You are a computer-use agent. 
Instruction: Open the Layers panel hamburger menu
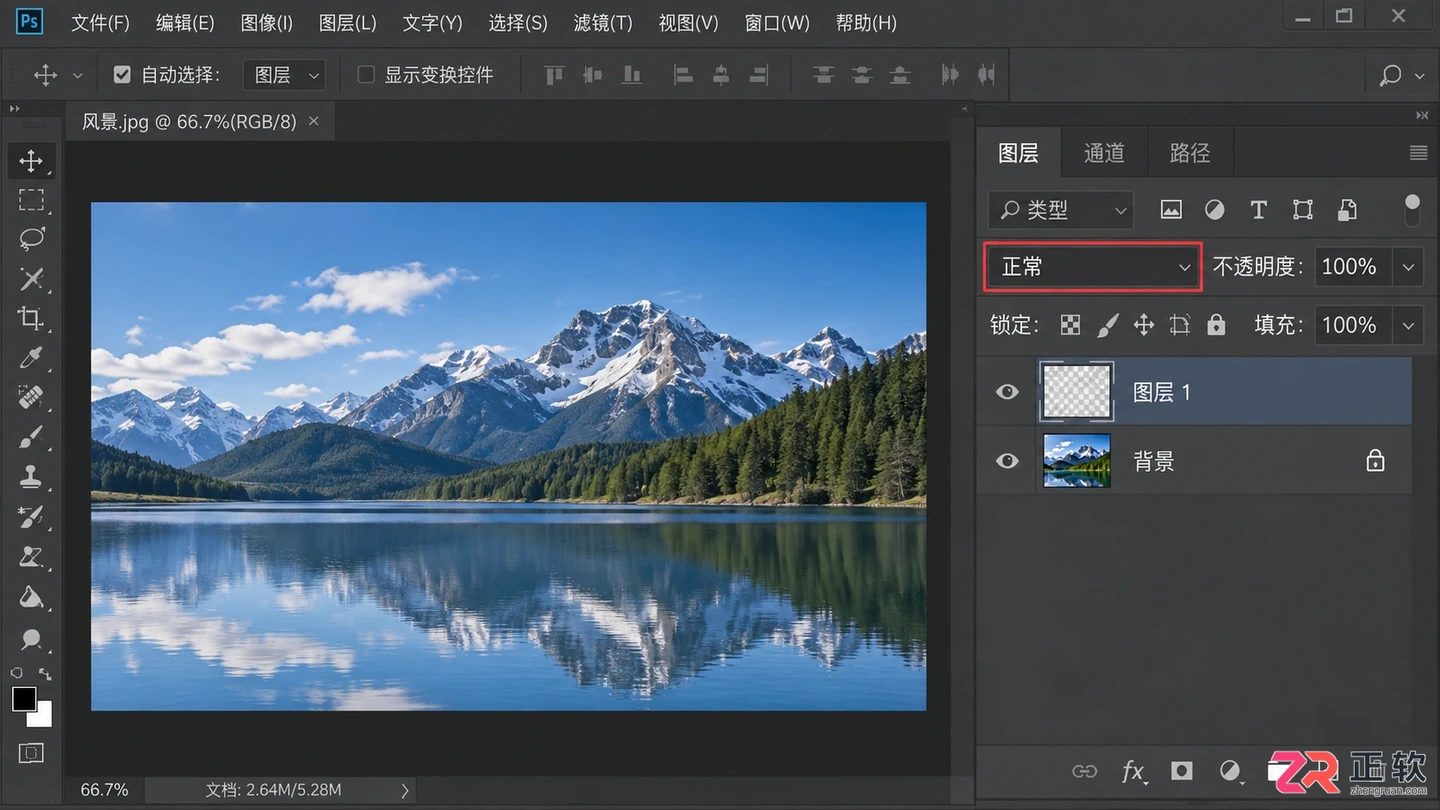click(x=1418, y=153)
